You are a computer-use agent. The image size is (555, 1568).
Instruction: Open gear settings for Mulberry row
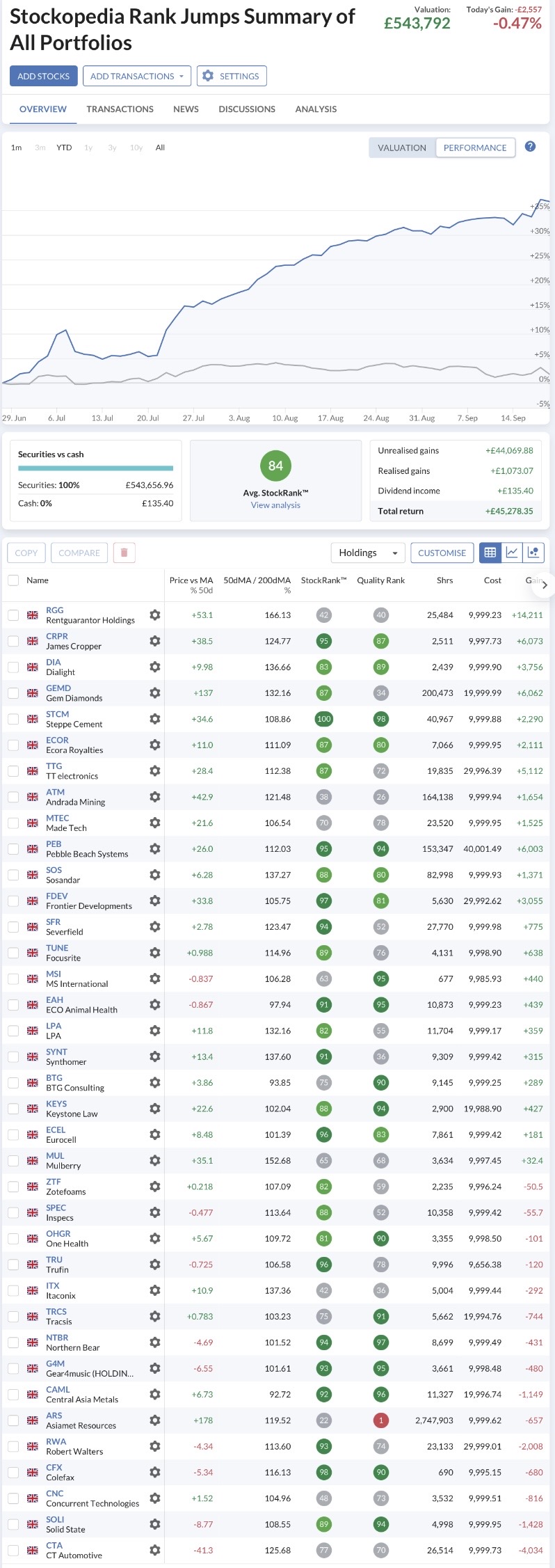[154, 1160]
